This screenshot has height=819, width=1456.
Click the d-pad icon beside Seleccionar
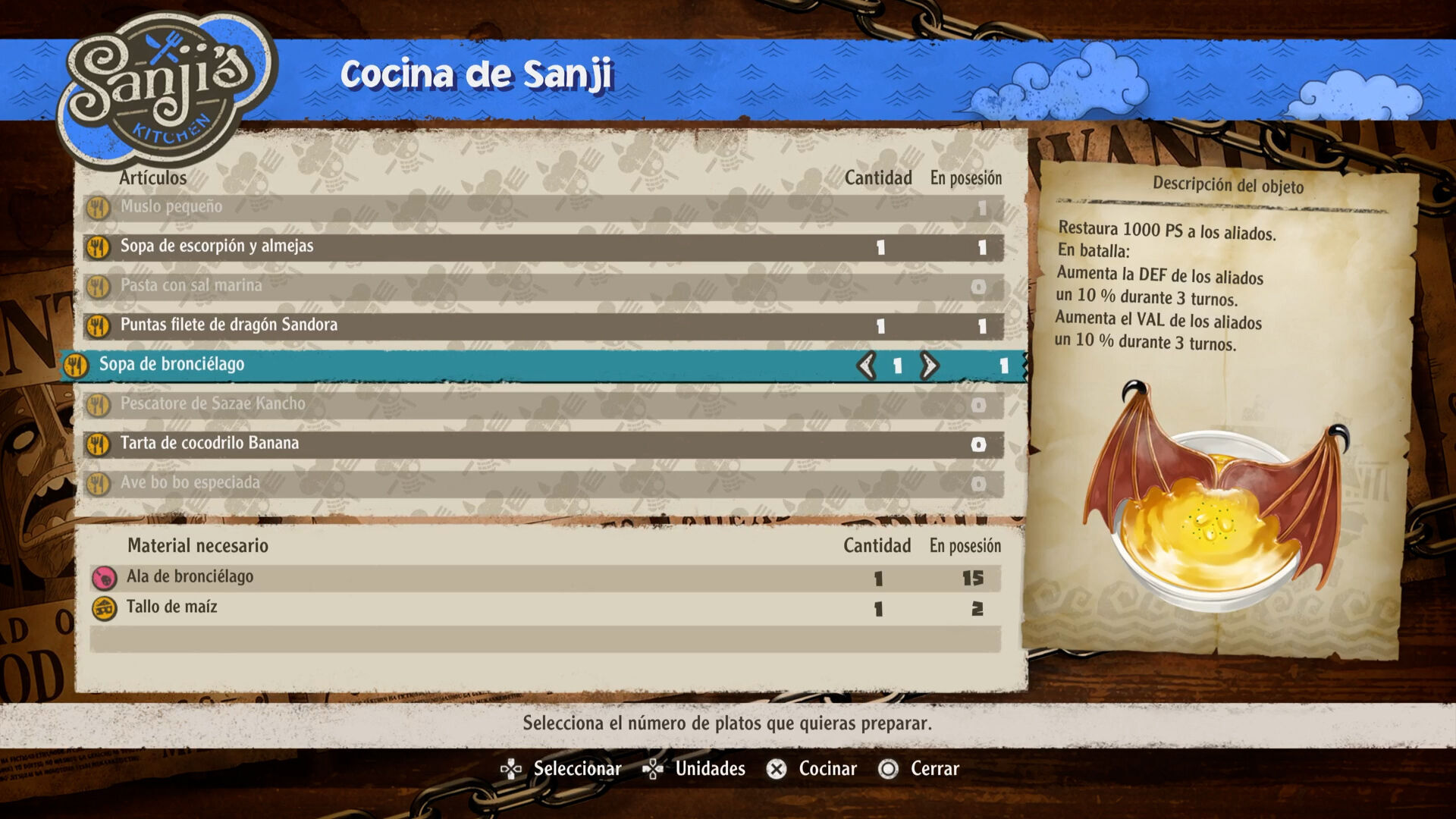pos(511,769)
